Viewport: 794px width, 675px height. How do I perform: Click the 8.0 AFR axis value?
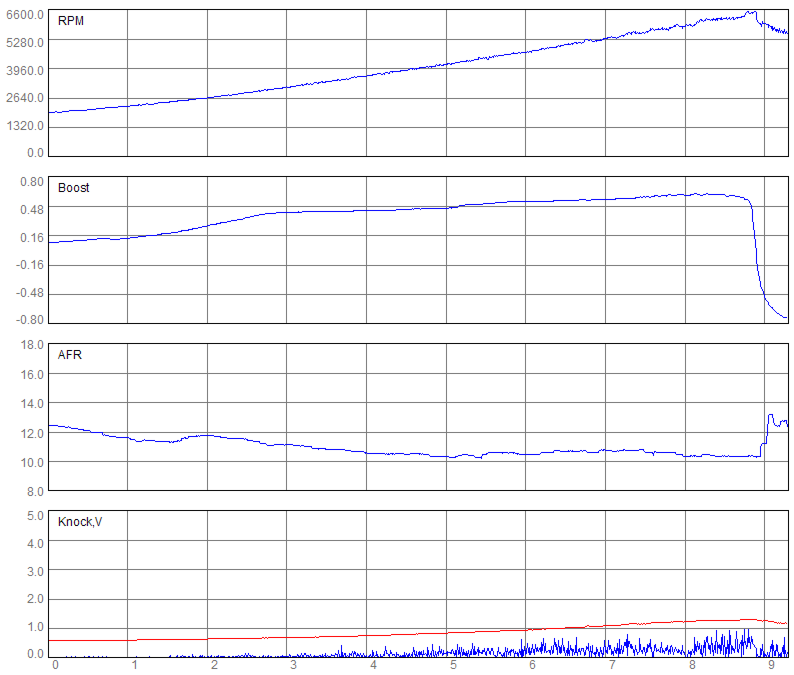[x=35, y=491]
